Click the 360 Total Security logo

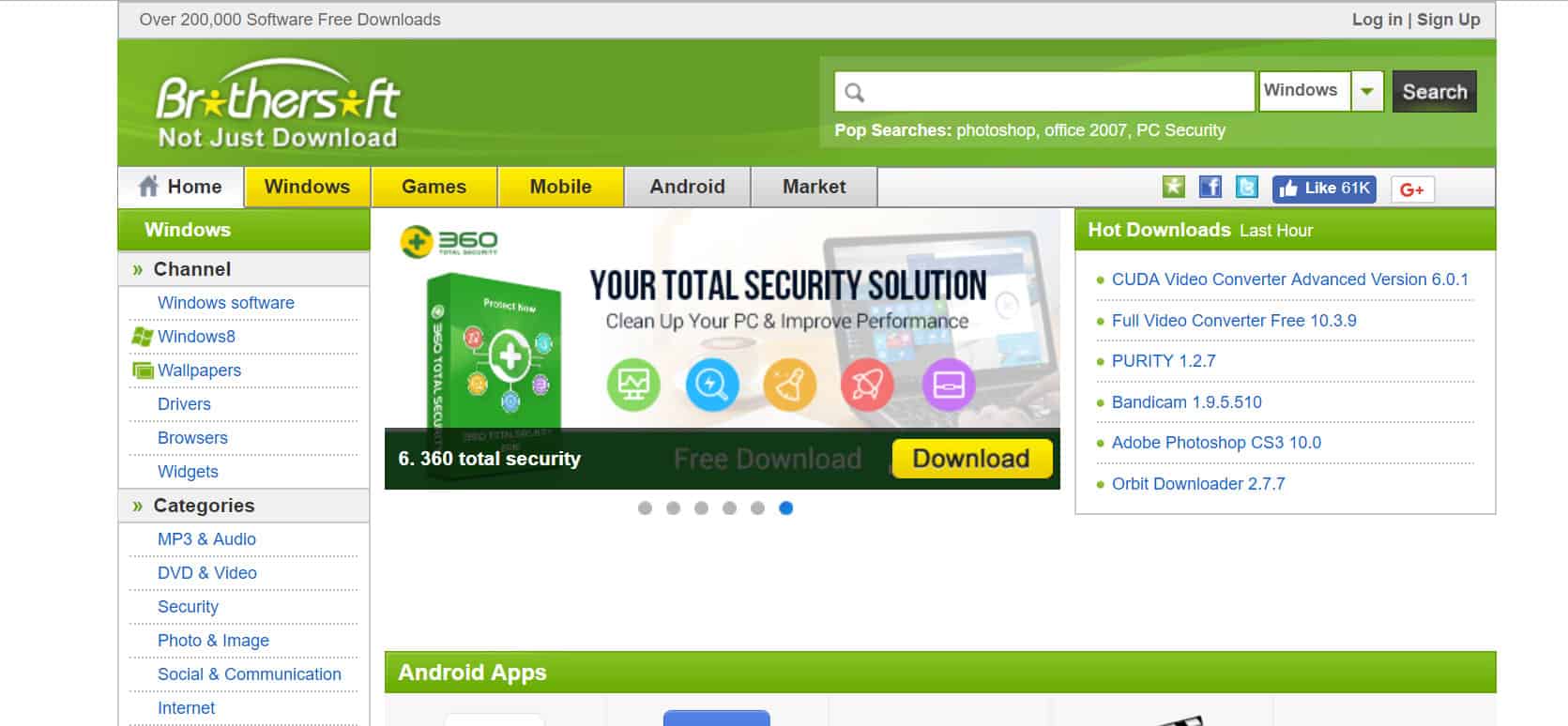[x=449, y=242]
